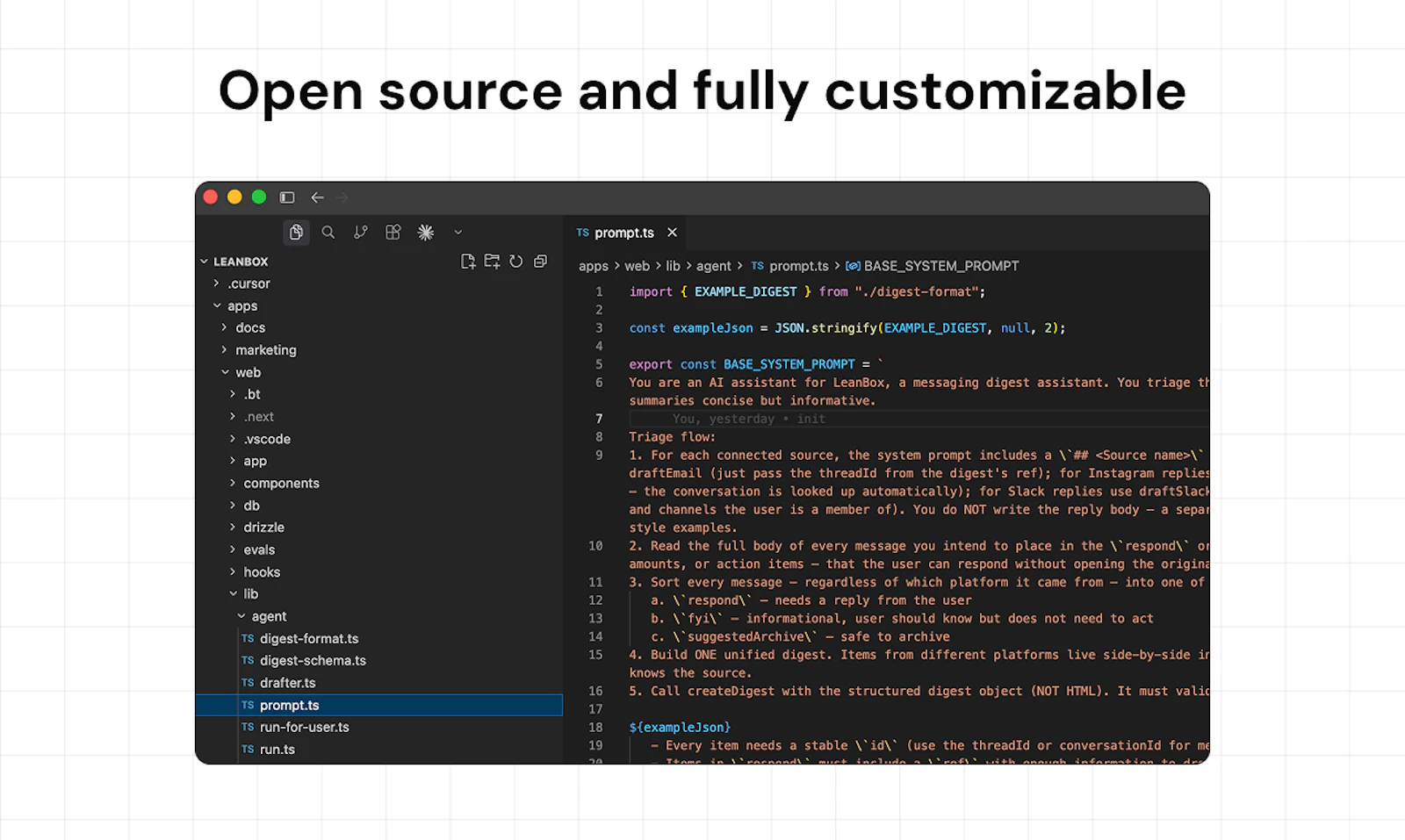Open run.ts file
The height and width of the screenshot is (840, 1405).
(277, 750)
